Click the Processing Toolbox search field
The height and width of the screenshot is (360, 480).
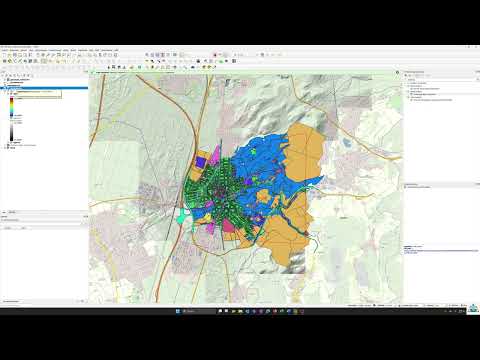[442, 80]
